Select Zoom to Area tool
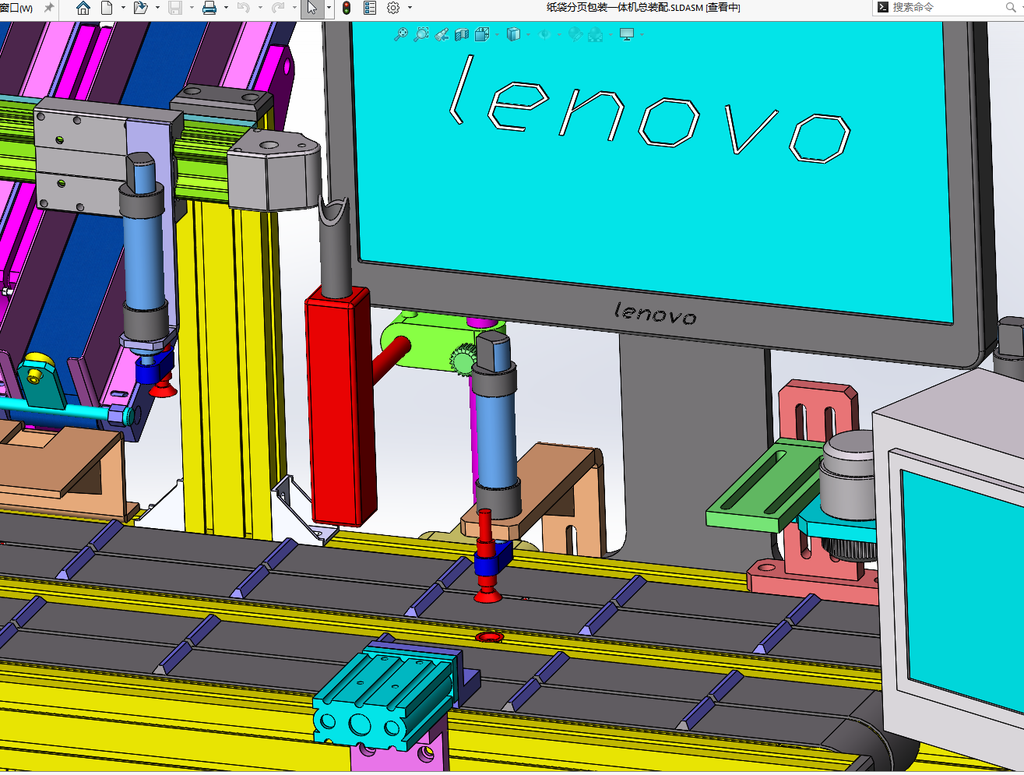 (x=421, y=34)
